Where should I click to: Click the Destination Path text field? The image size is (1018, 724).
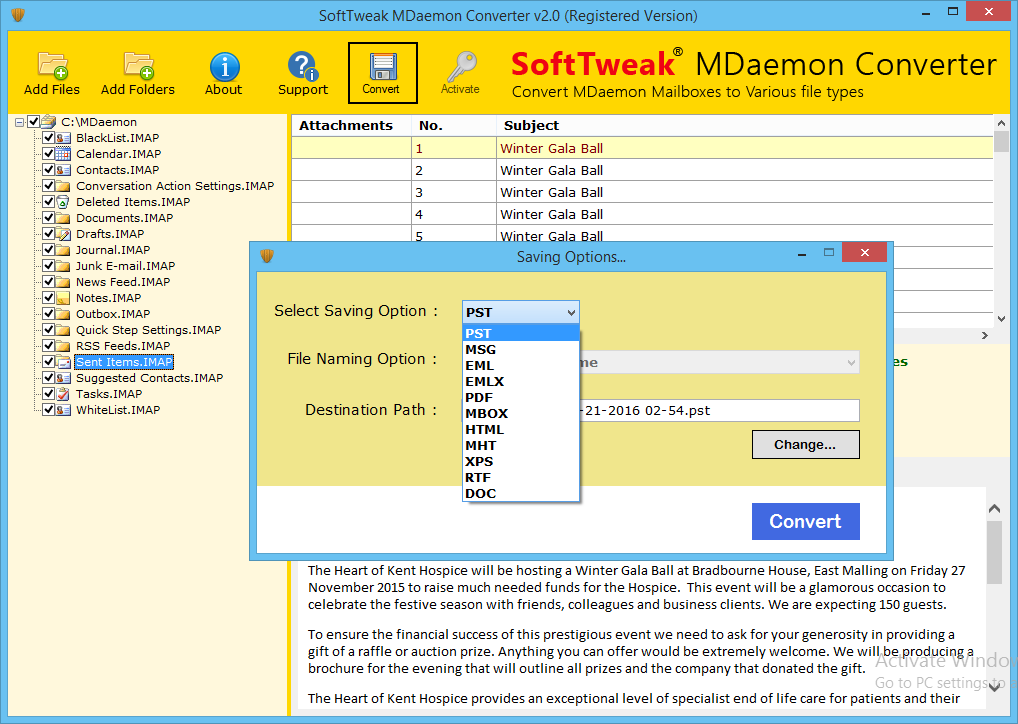[661, 410]
